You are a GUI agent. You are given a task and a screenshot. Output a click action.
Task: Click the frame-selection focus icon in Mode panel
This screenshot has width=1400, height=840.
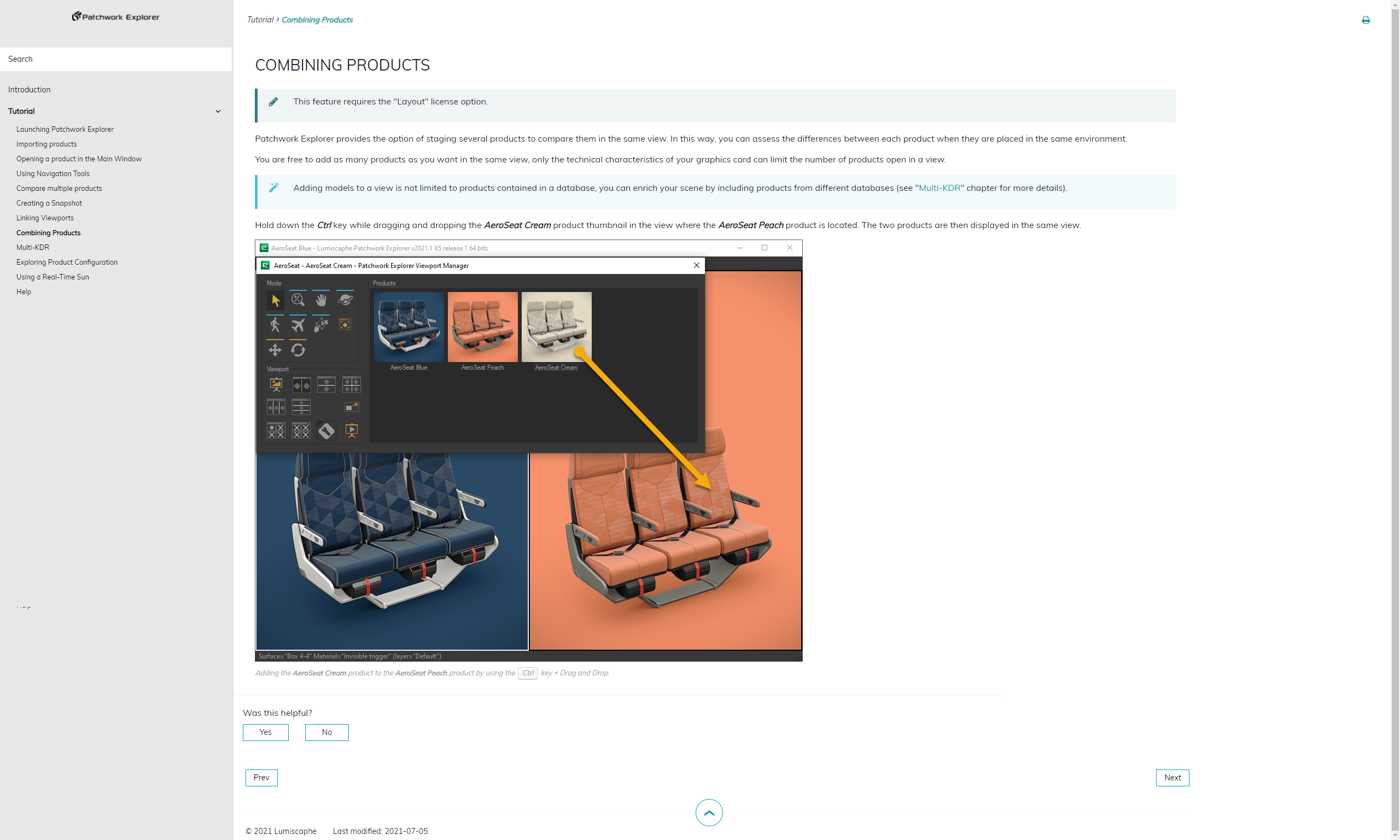[345, 324]
